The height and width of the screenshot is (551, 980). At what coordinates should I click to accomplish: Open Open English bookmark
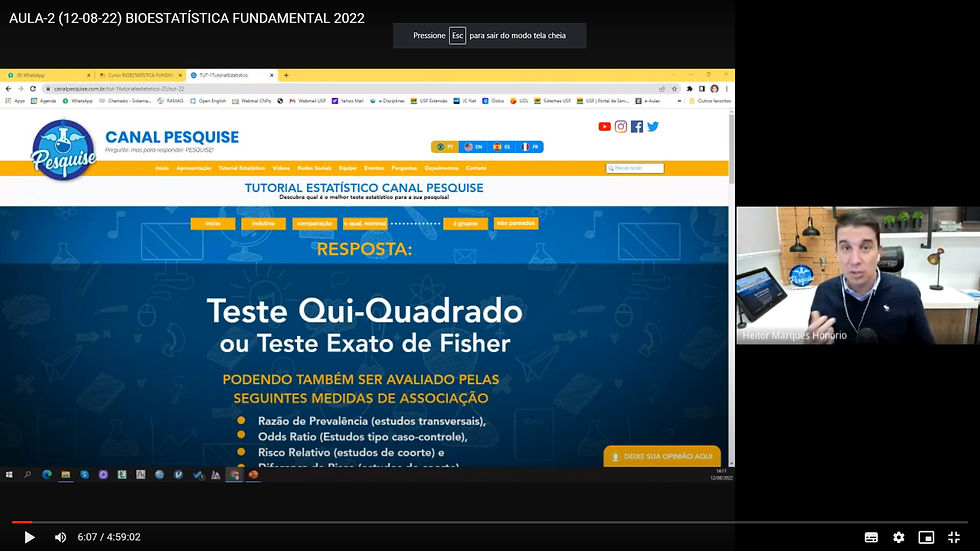208,101
